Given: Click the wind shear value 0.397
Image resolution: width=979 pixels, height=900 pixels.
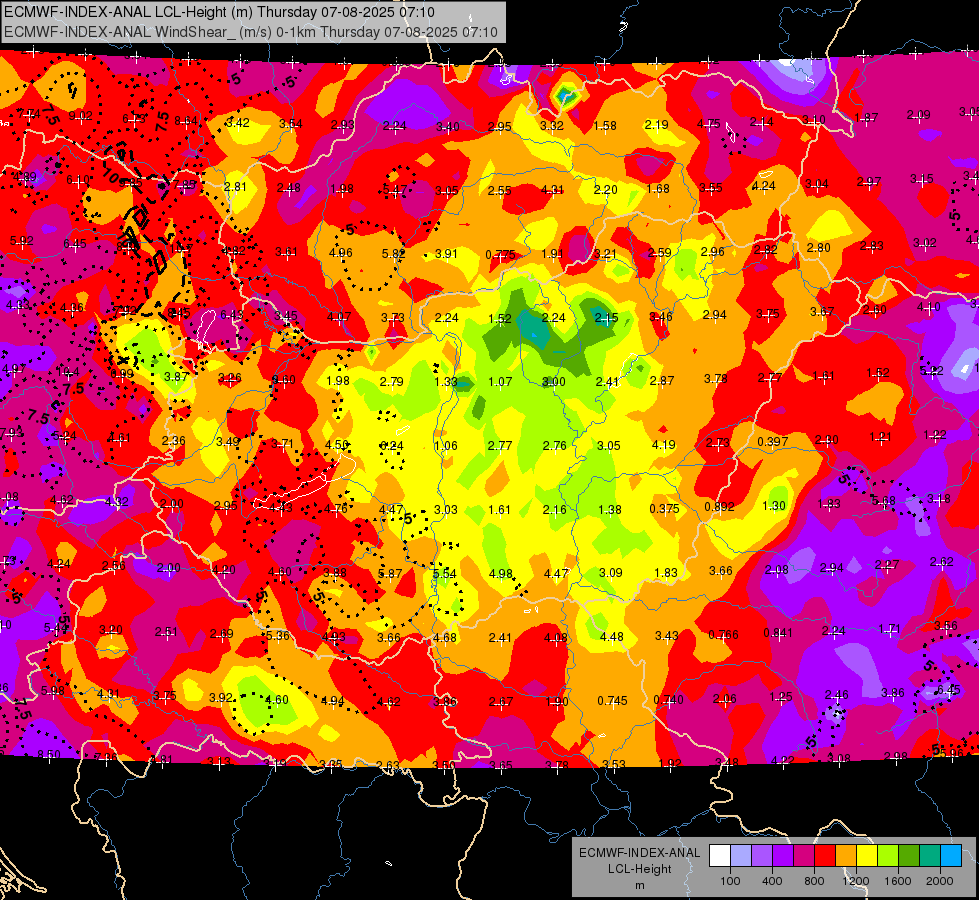Looking at the screenshot, I should pyautogui.click(x=772, y=442).
